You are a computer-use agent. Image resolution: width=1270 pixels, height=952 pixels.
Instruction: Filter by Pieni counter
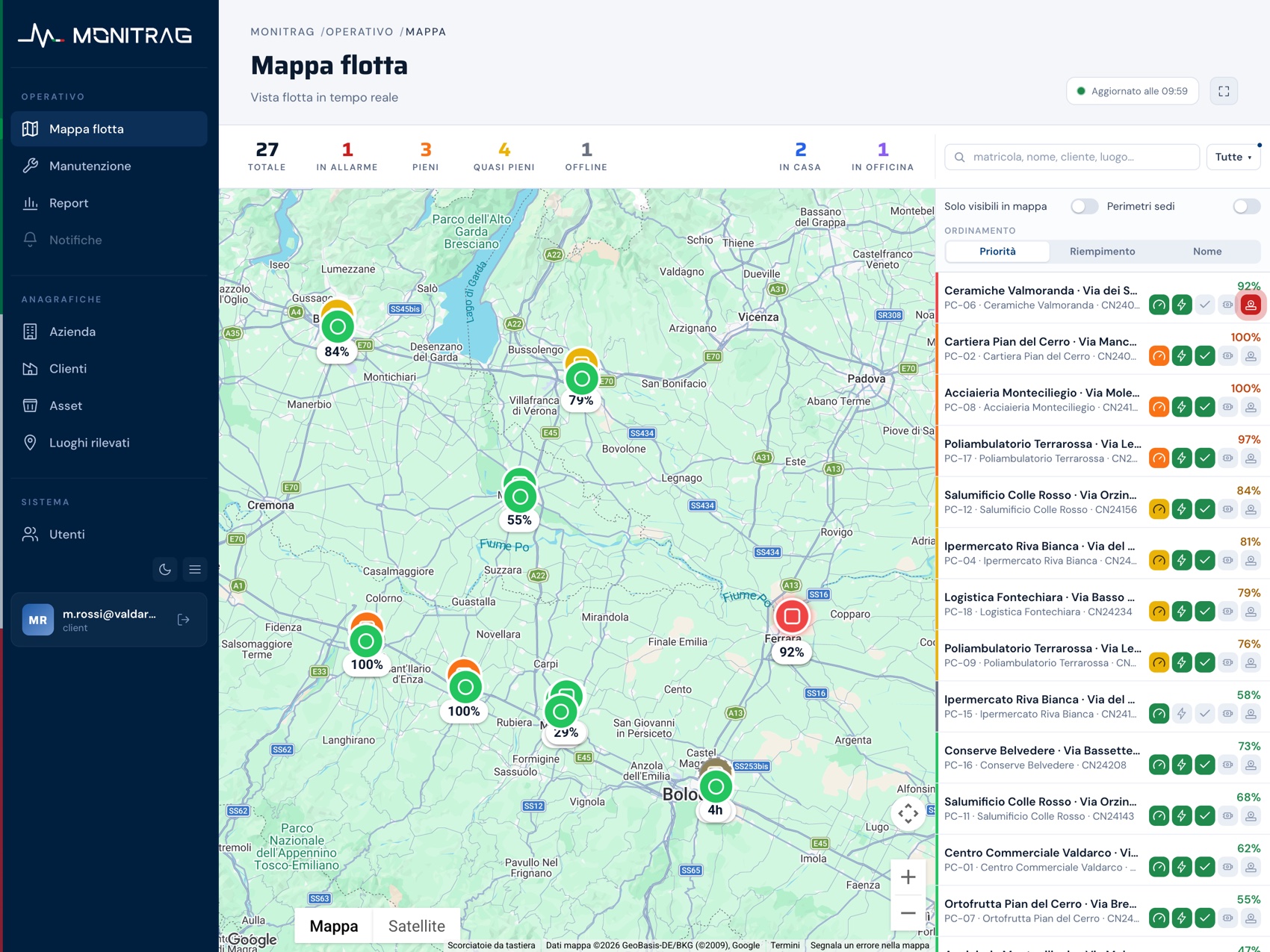pyautogui.click(x=426, y=157)
